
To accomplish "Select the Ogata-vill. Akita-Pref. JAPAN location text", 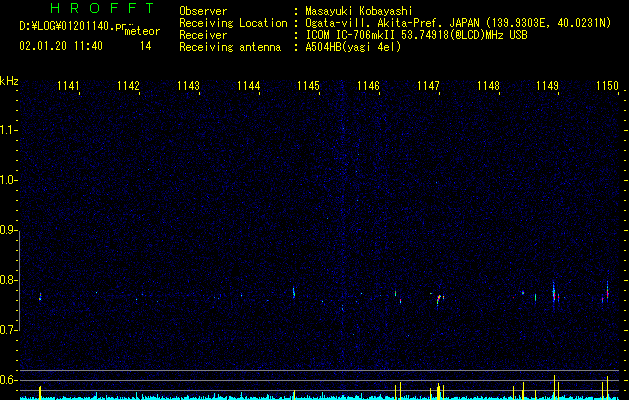I will click(x=458, y=23).
